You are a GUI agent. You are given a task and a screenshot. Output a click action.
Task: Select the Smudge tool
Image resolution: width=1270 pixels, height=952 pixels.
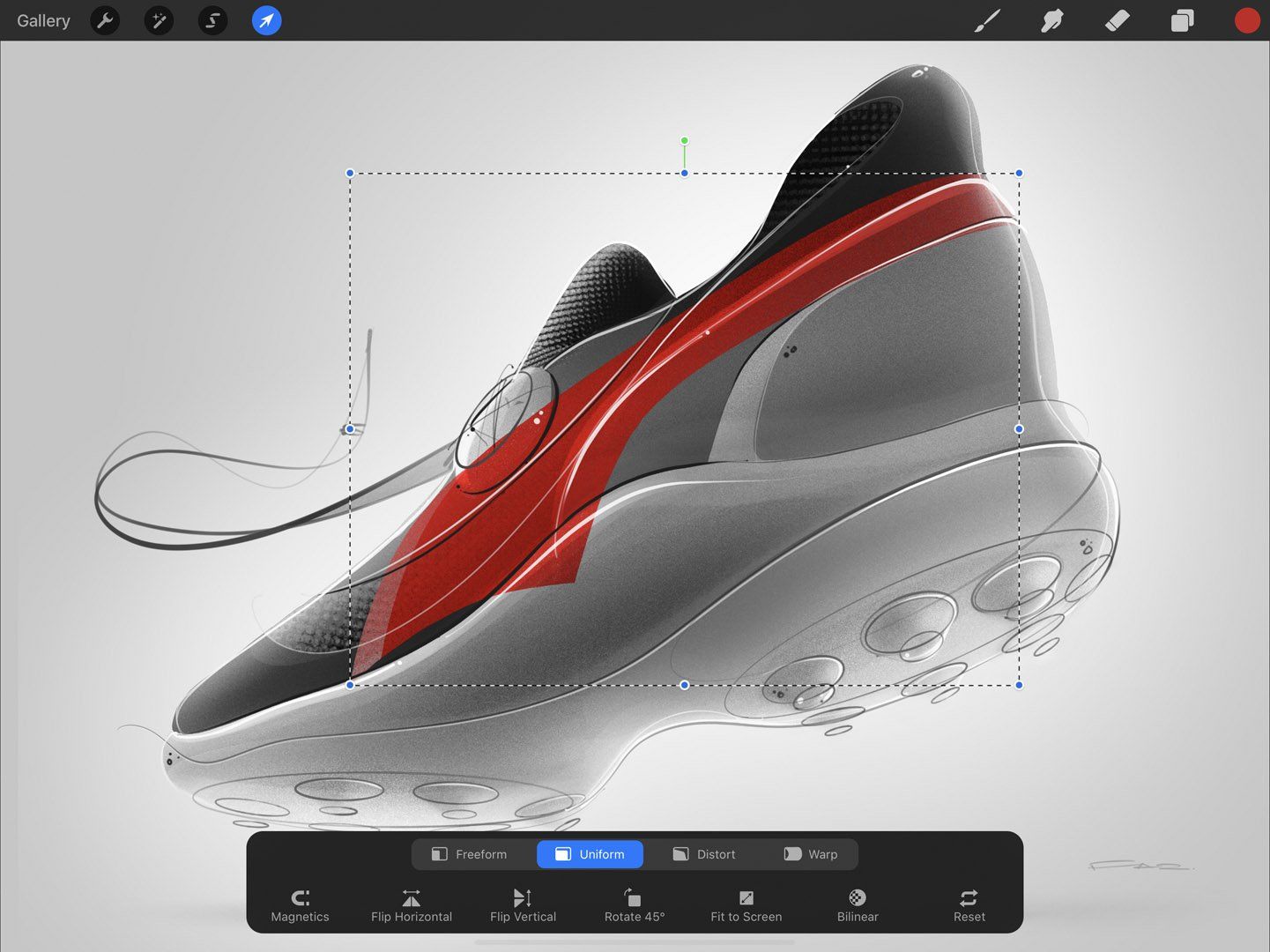(1051, 20)
